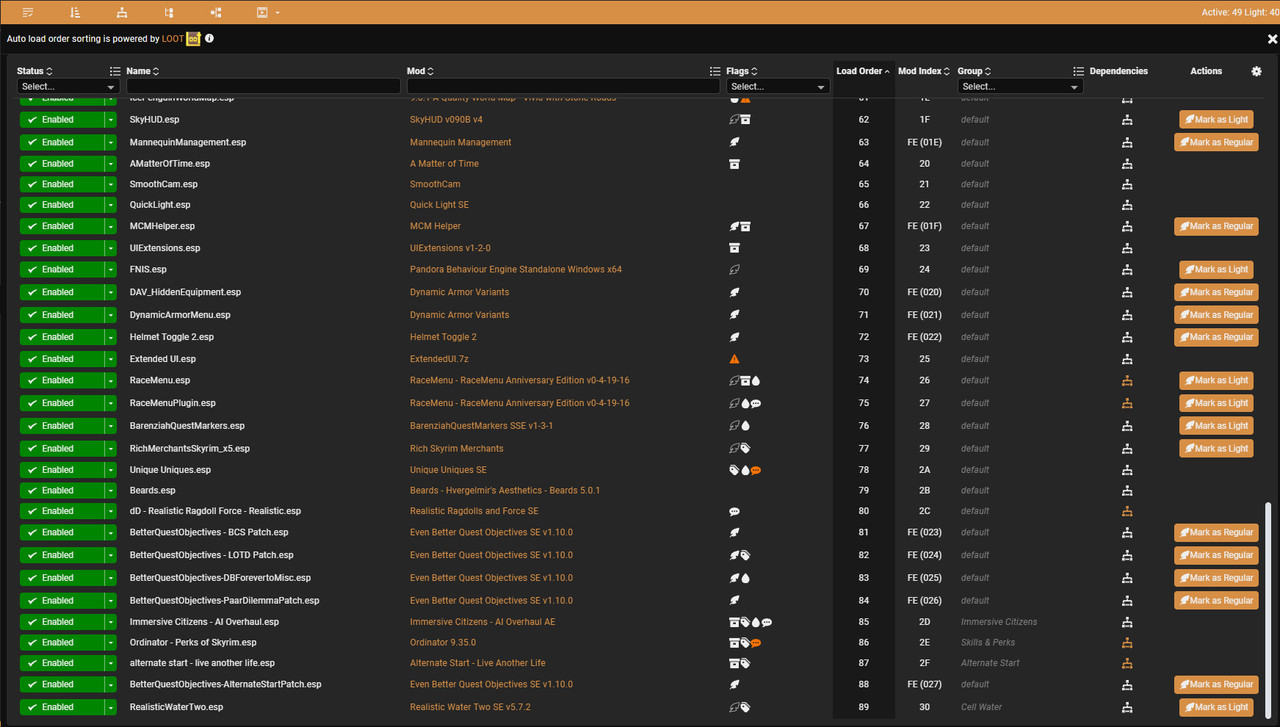
Task: Open dependencies icon for alternate start row
Action: click(x=1127, y=663)
